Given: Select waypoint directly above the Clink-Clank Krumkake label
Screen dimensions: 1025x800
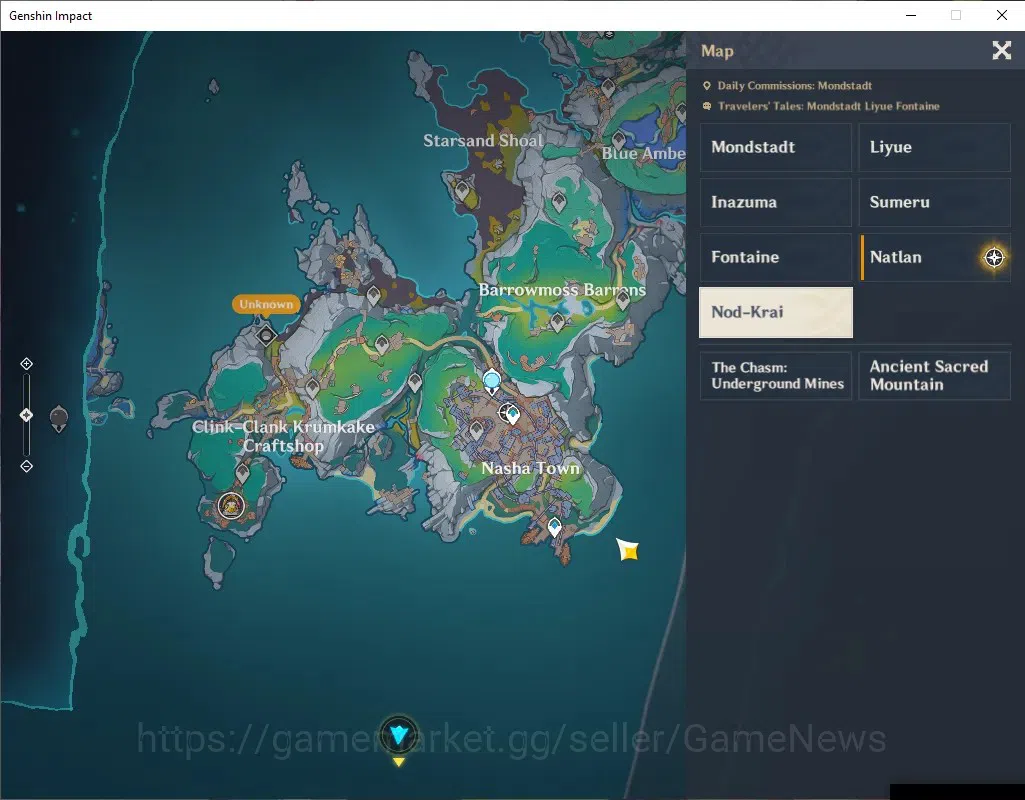Looking at the screenshot, I should (312, 387).
